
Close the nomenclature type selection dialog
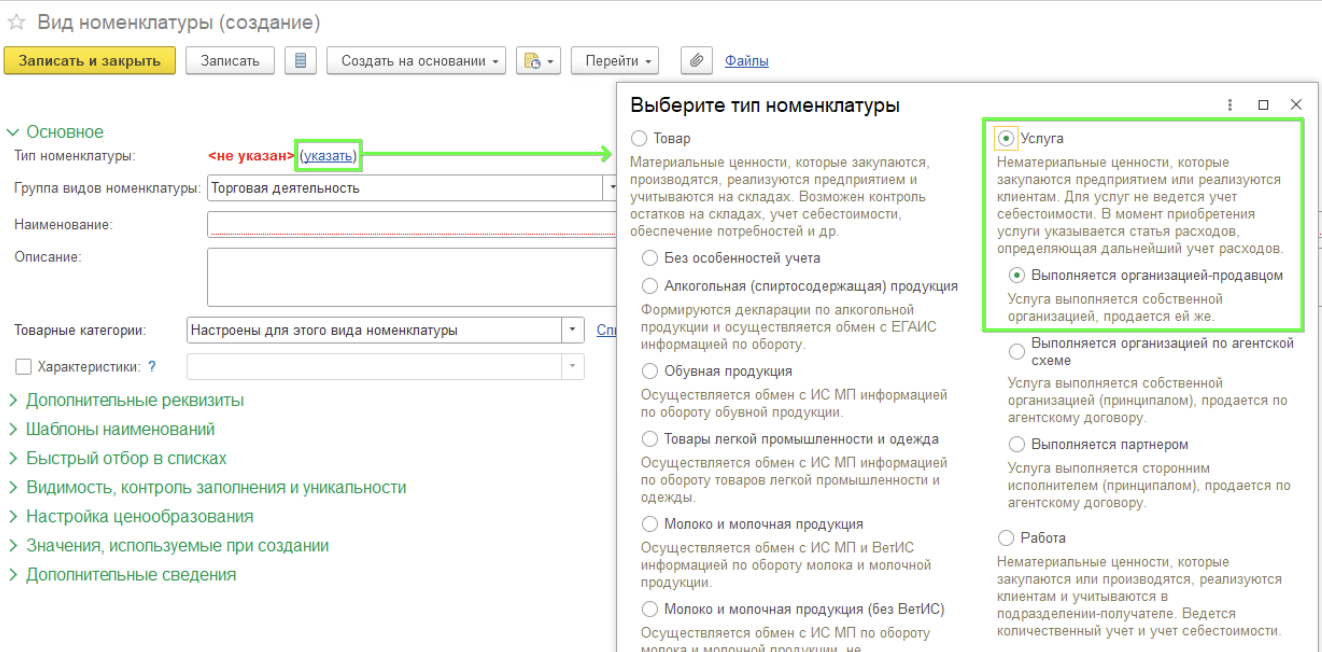click(x=1296, y=105)
